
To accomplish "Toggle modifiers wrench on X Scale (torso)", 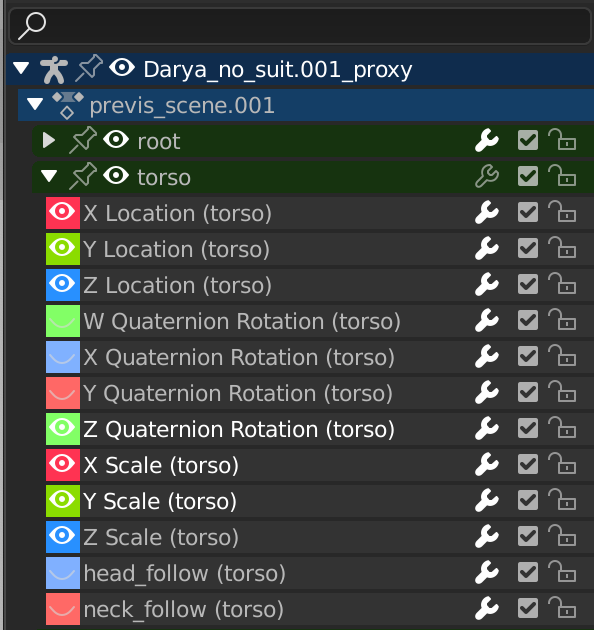I will (487, 464).
